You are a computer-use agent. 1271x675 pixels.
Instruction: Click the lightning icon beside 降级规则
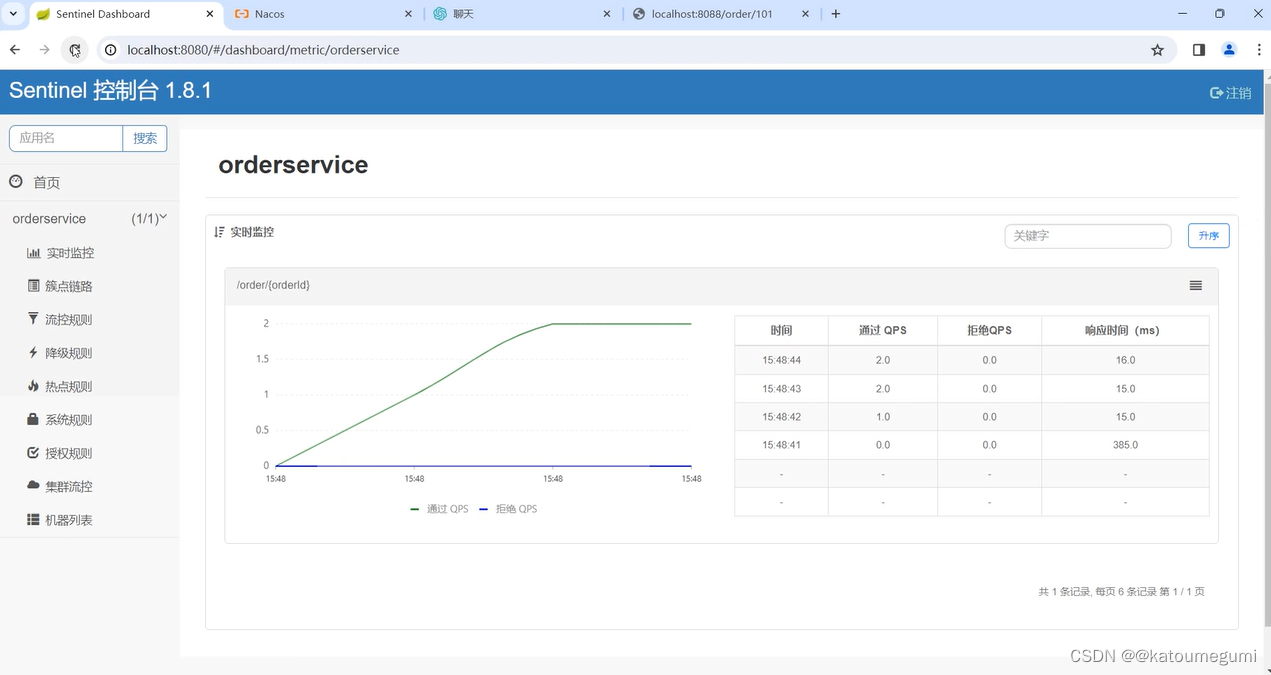tap(34, 353)
